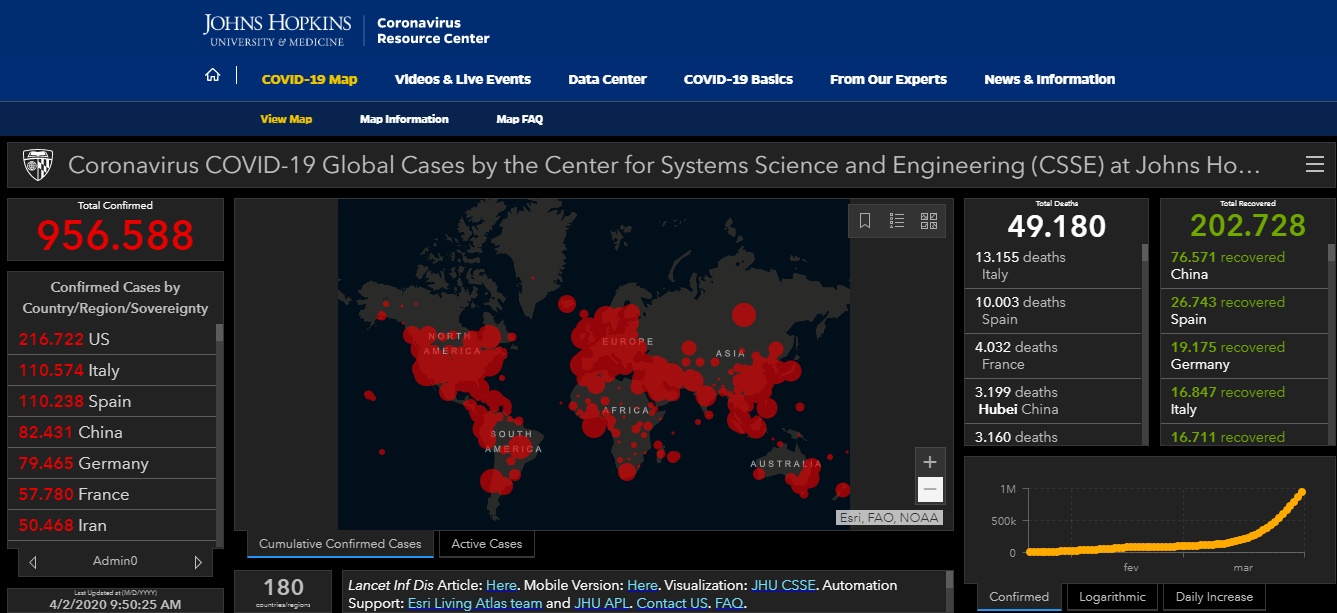The image size is (1337, 613).
Task: Show the Daily Increase chart tab
Action: 1213,597
